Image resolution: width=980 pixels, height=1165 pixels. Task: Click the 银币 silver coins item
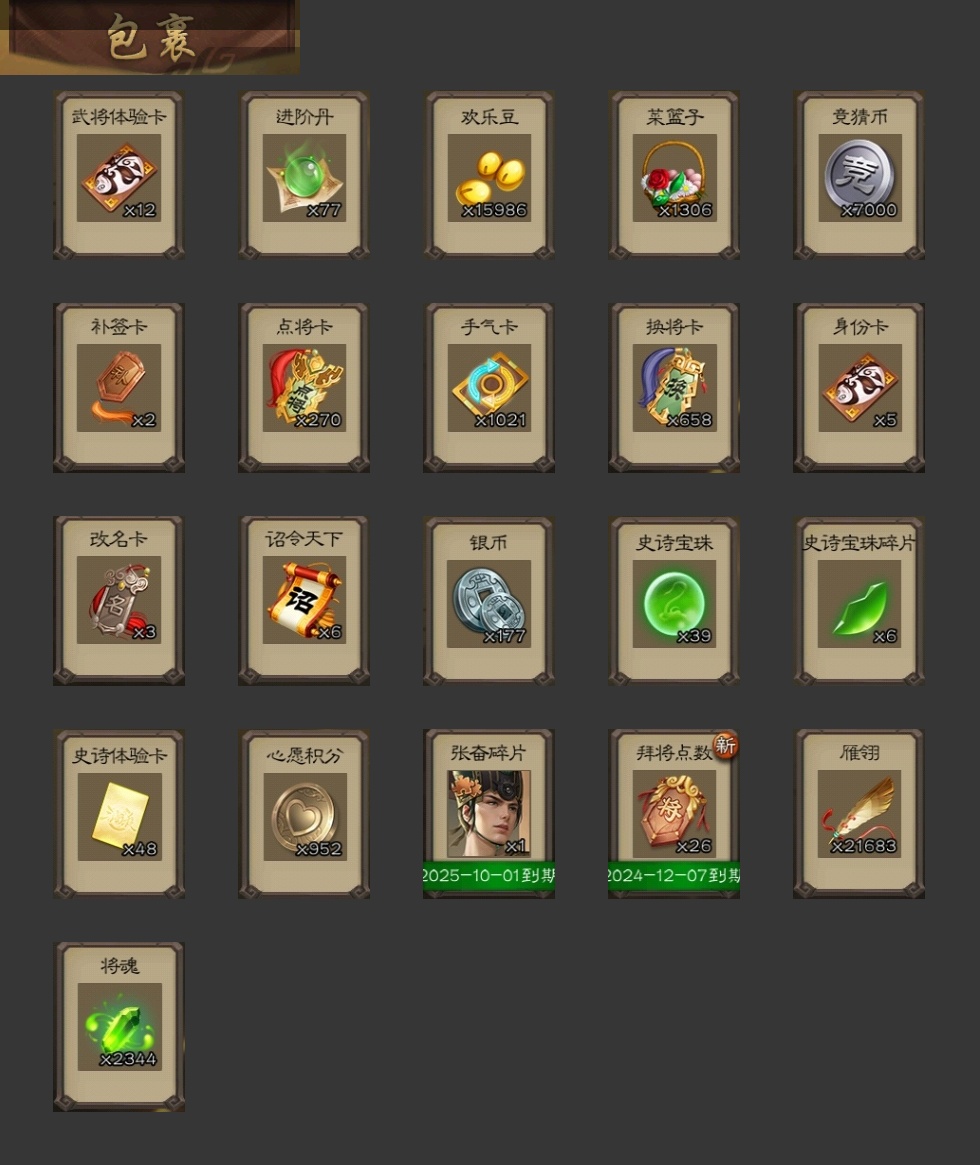(489, 600)
